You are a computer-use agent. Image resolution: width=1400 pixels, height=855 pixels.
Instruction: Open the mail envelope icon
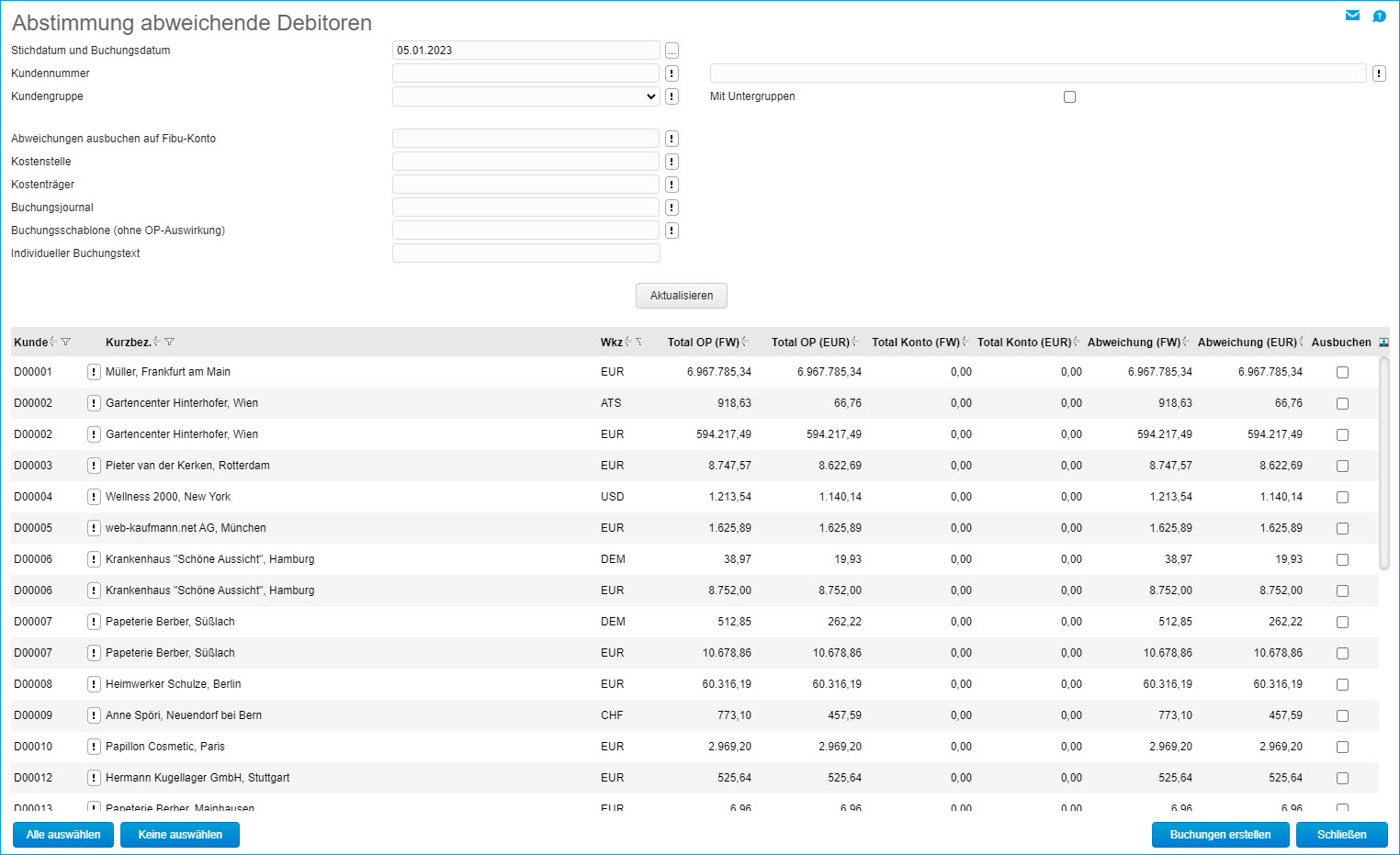(1352, 16)
